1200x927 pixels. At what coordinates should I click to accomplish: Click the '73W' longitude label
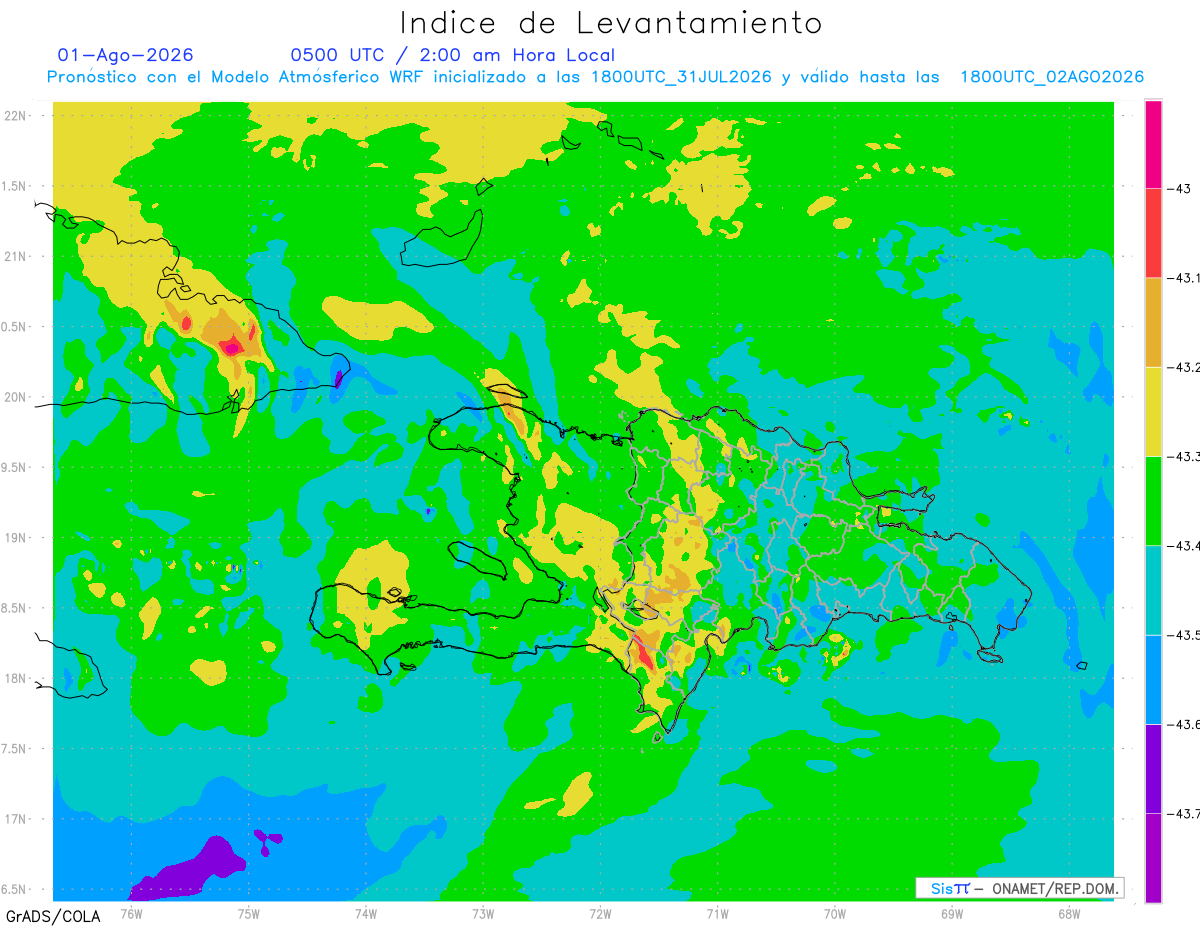[483, 912]
